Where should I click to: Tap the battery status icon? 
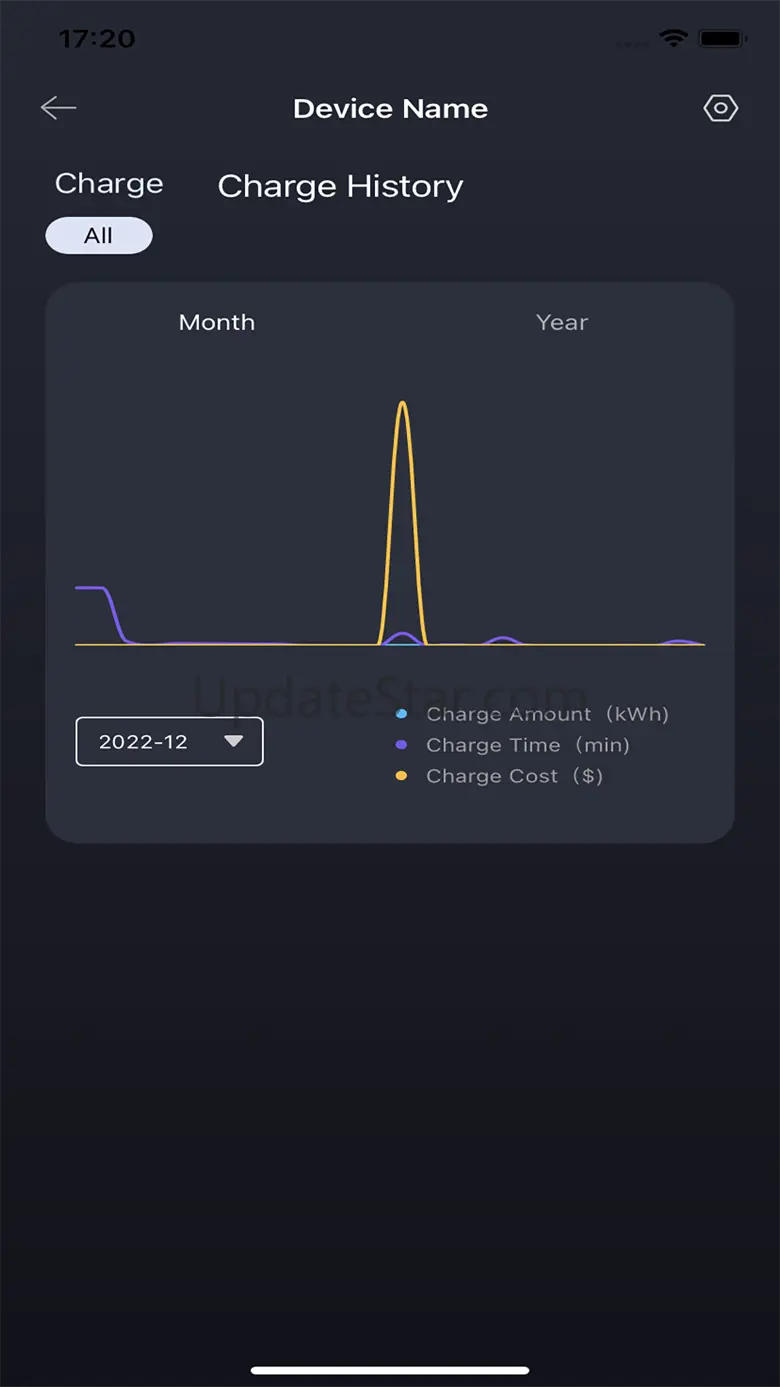tap(722, 39)
